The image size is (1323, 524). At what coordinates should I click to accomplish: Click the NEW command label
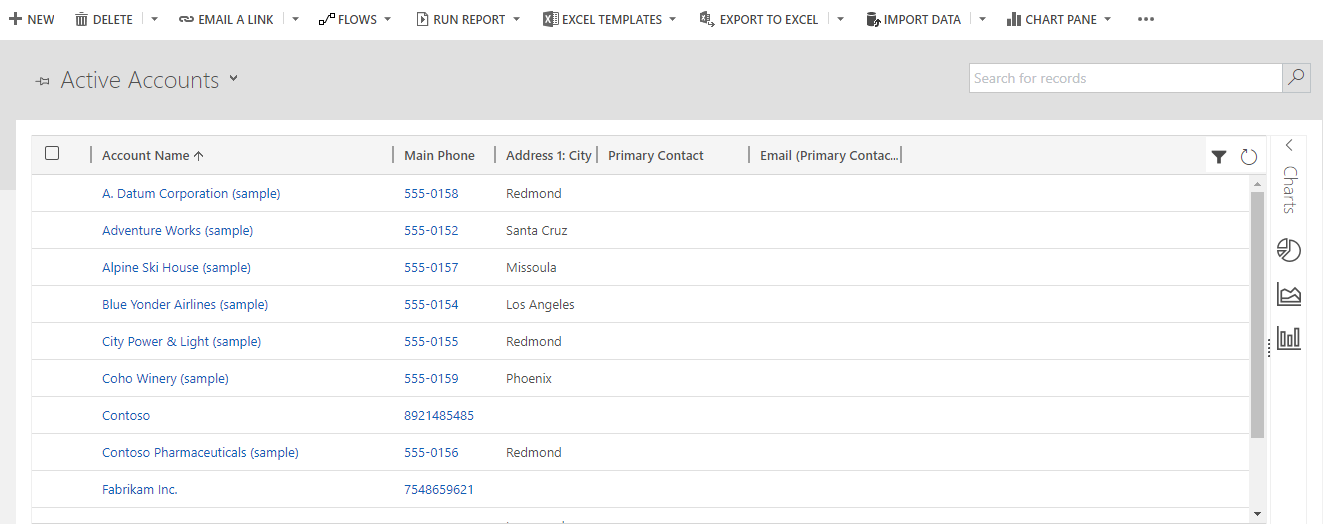(x=41, y=19)
